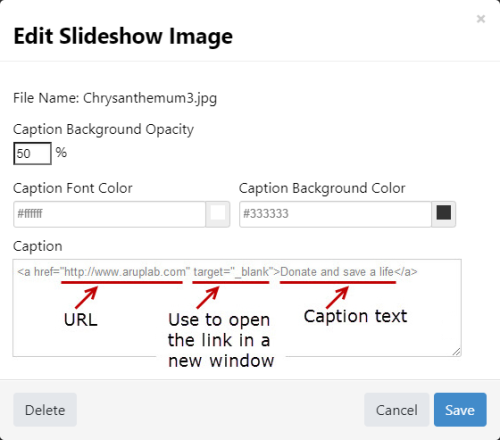Save the slideshow image changes

pyautogui.click(x=460, y=410)
